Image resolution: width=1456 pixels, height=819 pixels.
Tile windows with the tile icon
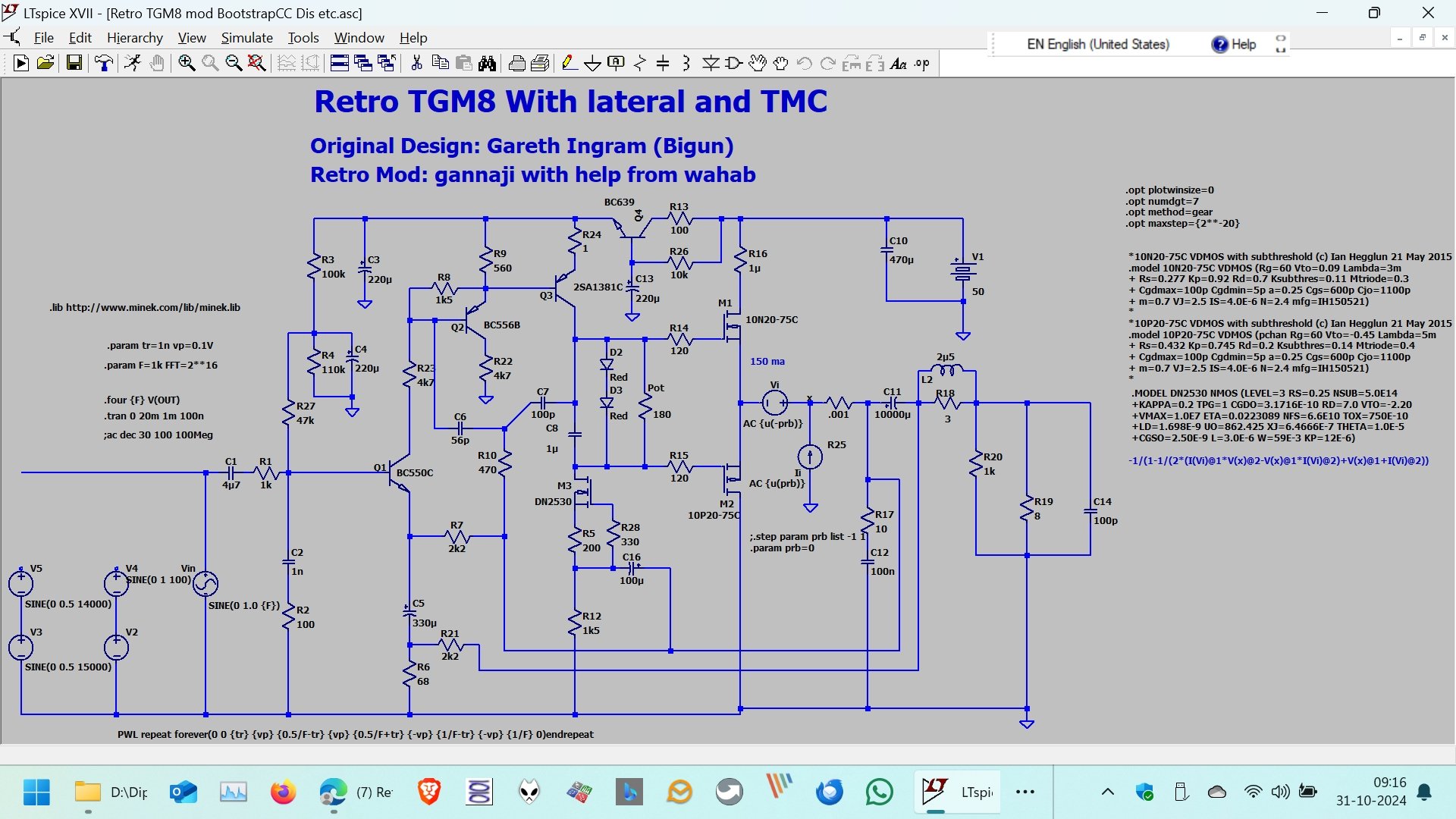[340, 64]
